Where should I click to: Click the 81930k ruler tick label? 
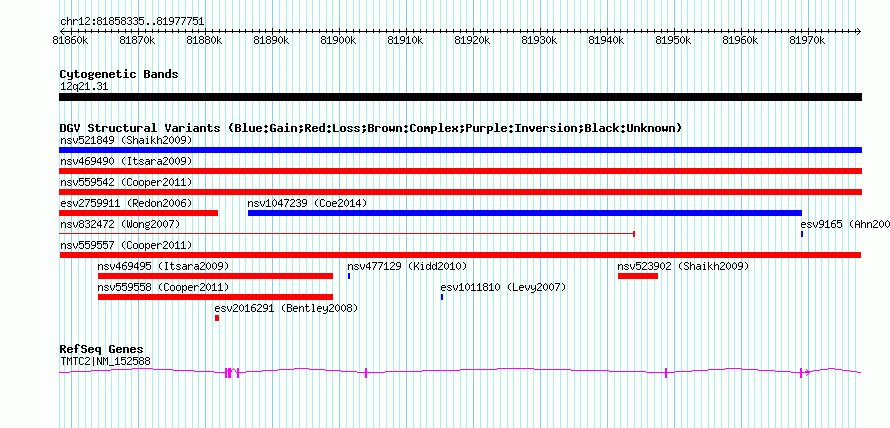(539, 40)
